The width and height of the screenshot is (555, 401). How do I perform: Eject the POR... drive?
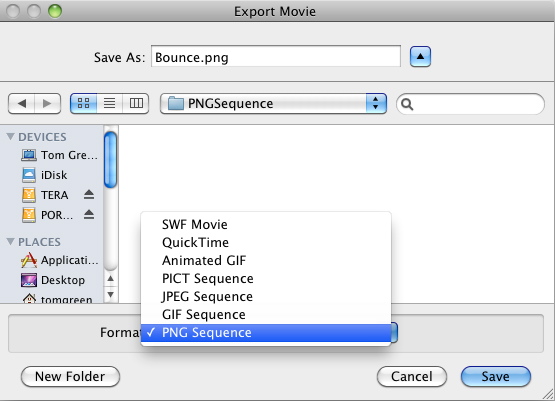[x=89, y=214]
